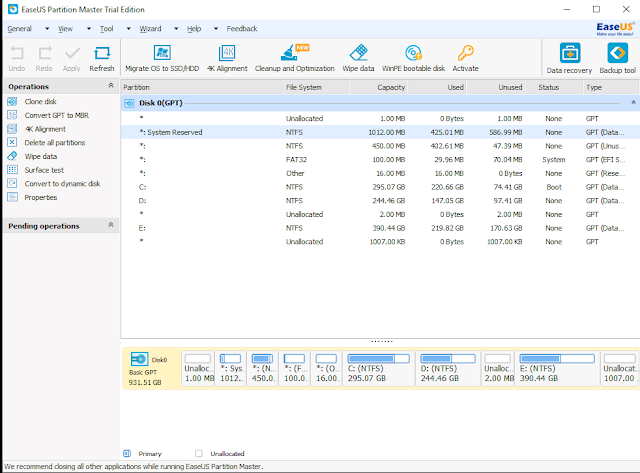
Task: Click the Redo toolbar icon
Action: 44,53
